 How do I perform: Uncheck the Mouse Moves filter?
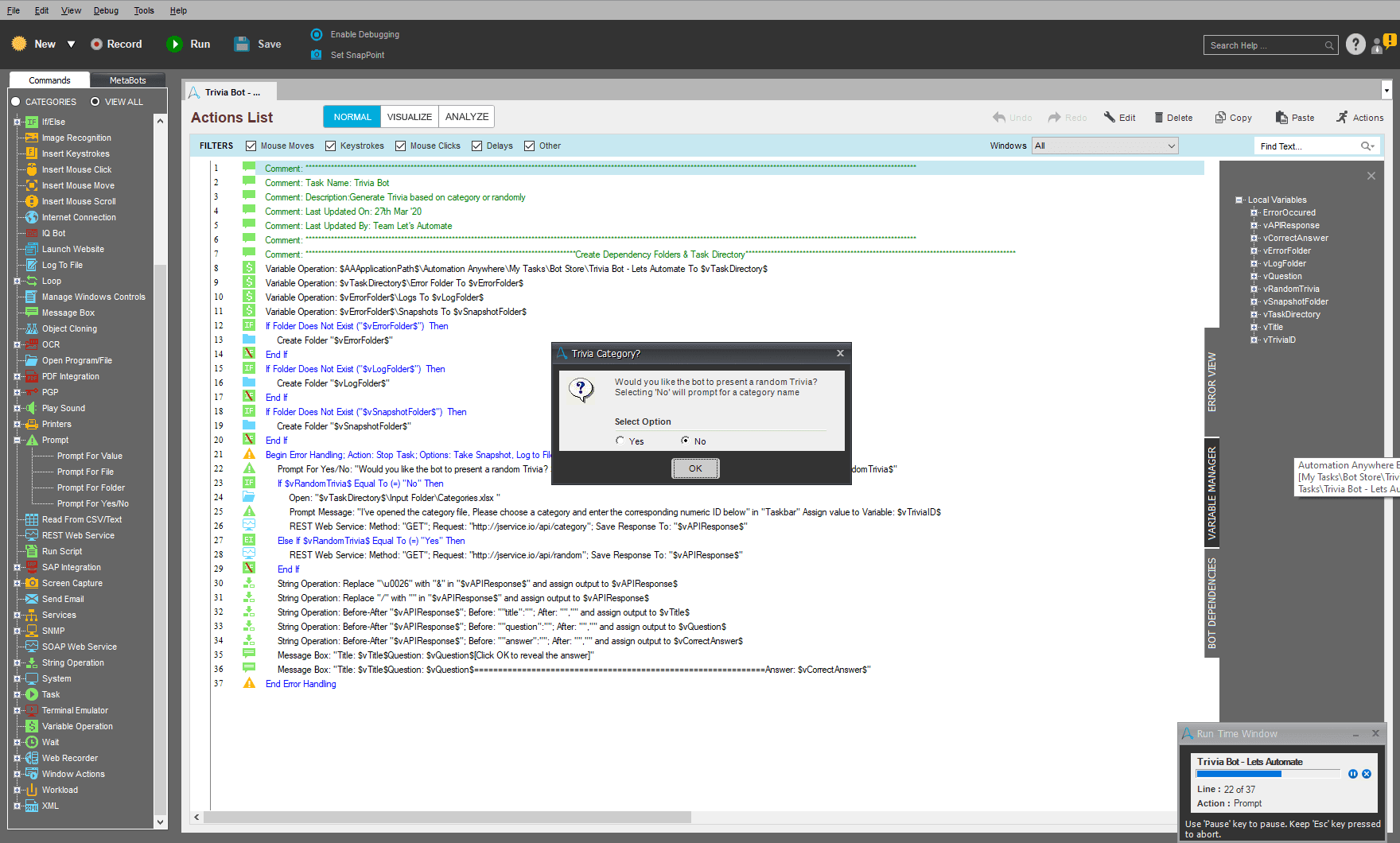[251, 146]
